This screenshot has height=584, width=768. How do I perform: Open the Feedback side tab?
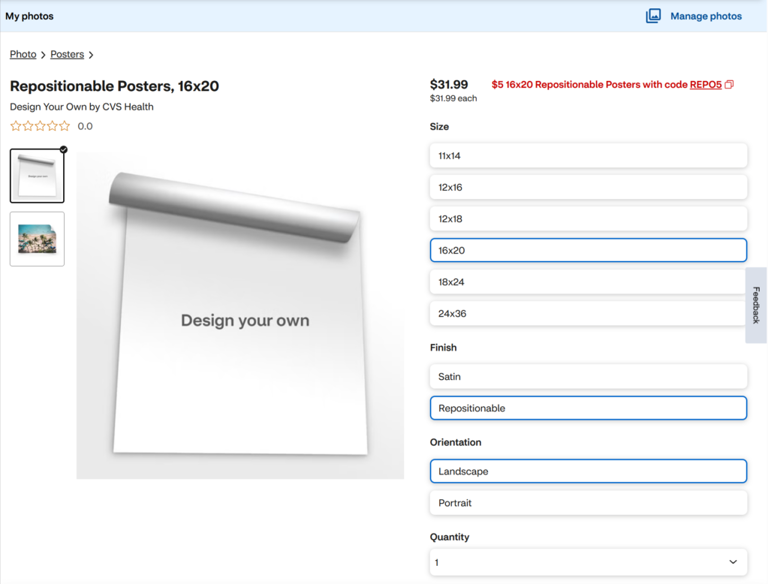(x=756, y=305)
